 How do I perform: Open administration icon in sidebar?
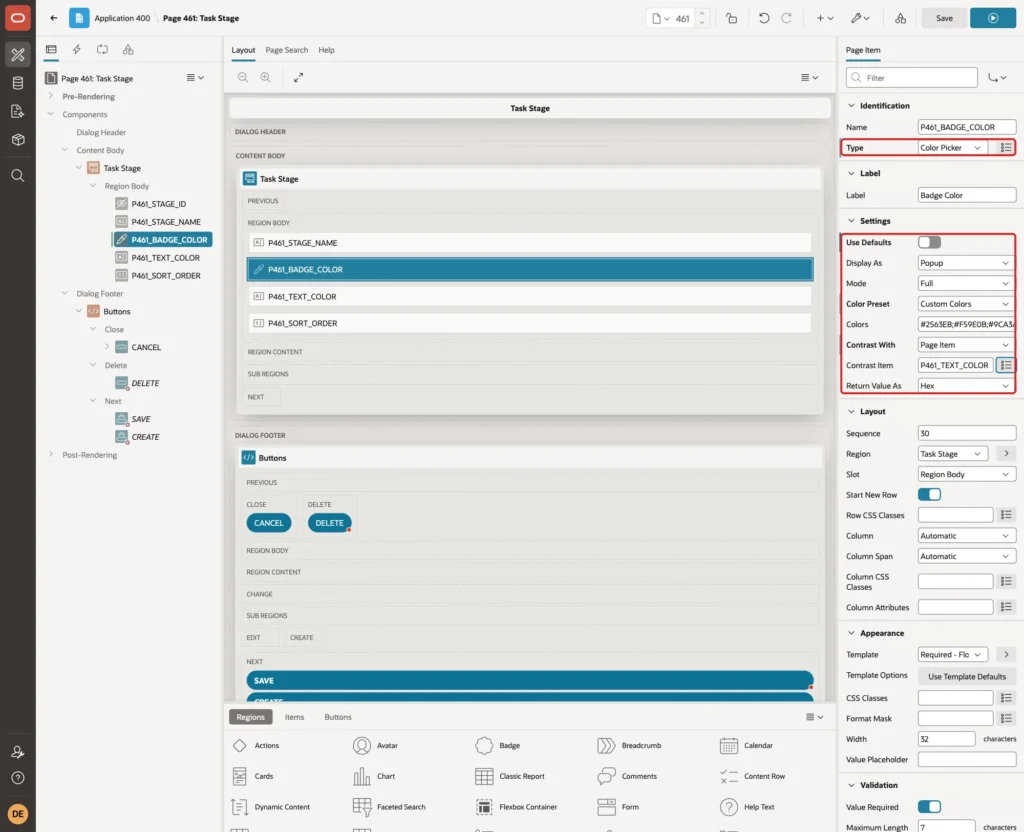coord(18,752)
